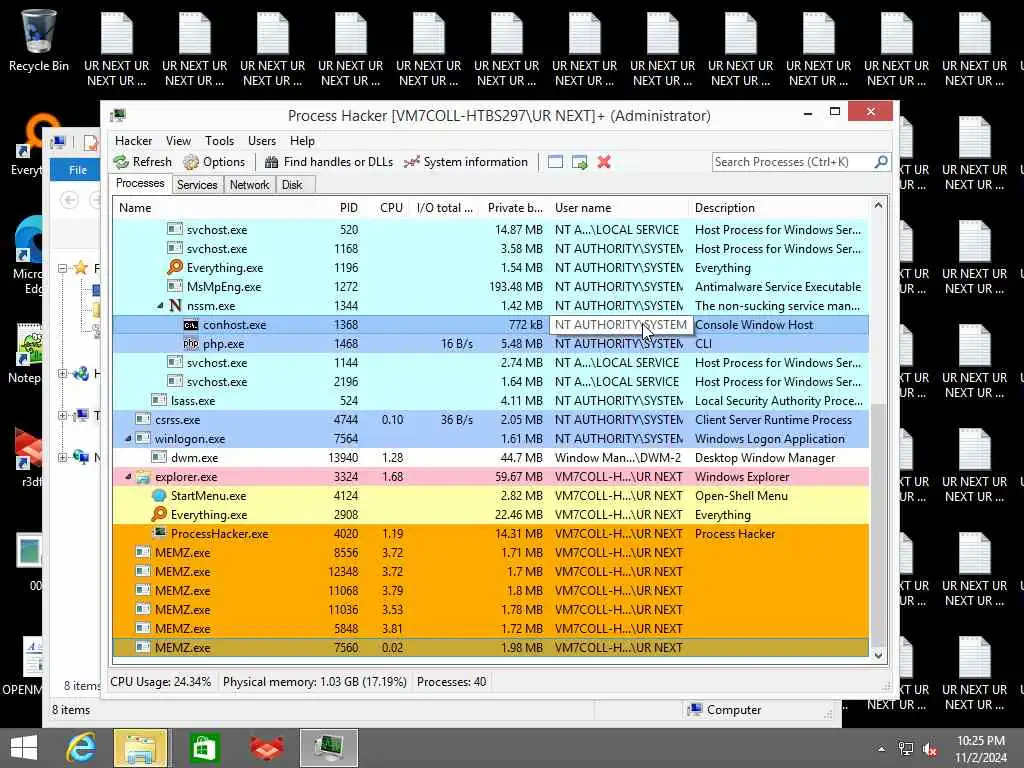The height and width of the screenshot is (768, 1024).
Task: Select the MEMZ.exe row PID 12348
Action: click(490, 571)
